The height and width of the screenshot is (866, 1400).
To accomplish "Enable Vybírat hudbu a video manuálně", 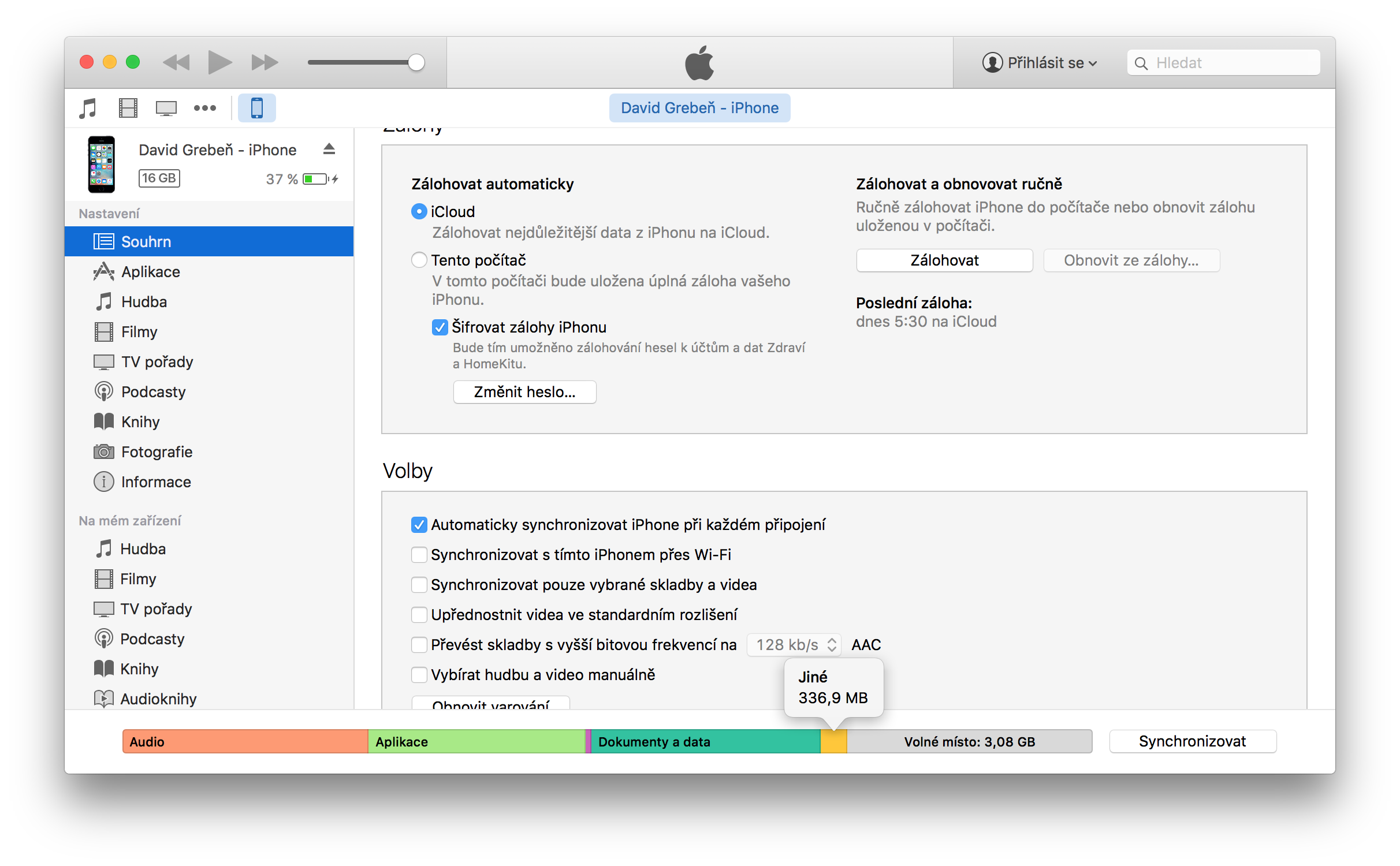I will click(x=419, y=675).
